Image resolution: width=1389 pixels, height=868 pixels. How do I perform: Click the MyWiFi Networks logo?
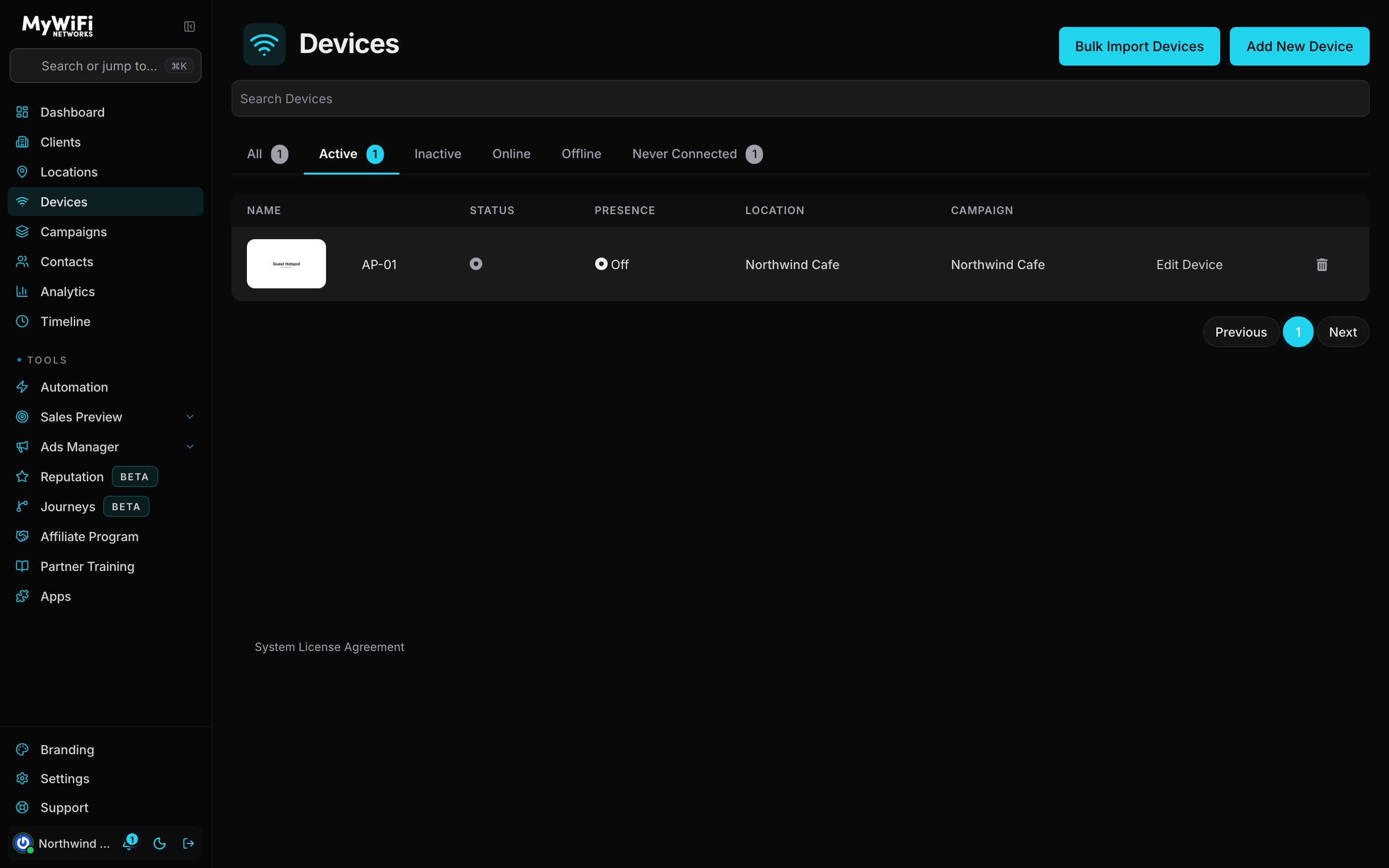pos(57,26)
